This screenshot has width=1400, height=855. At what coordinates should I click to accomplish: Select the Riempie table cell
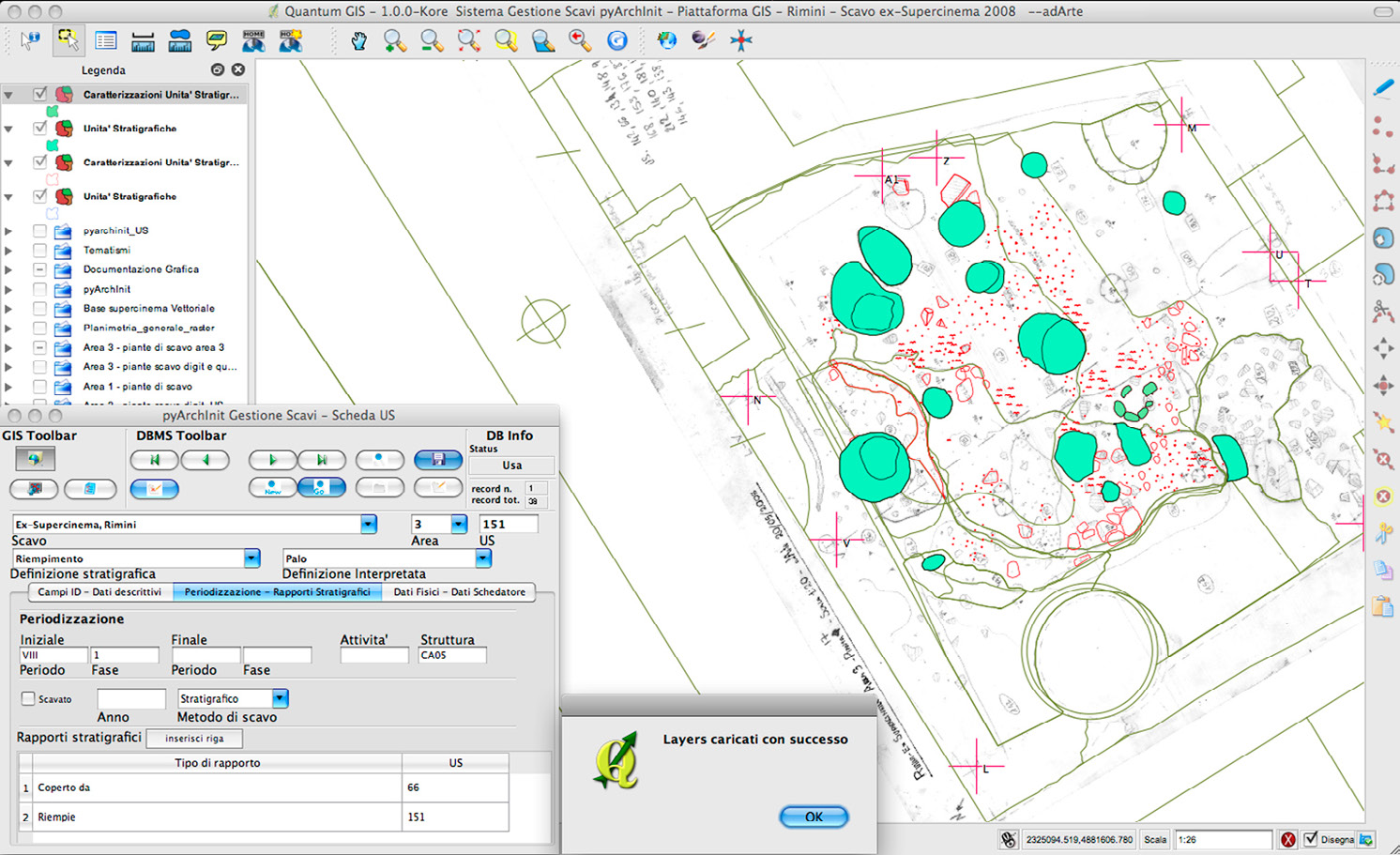pyautogui.click(x=218, y=817)
